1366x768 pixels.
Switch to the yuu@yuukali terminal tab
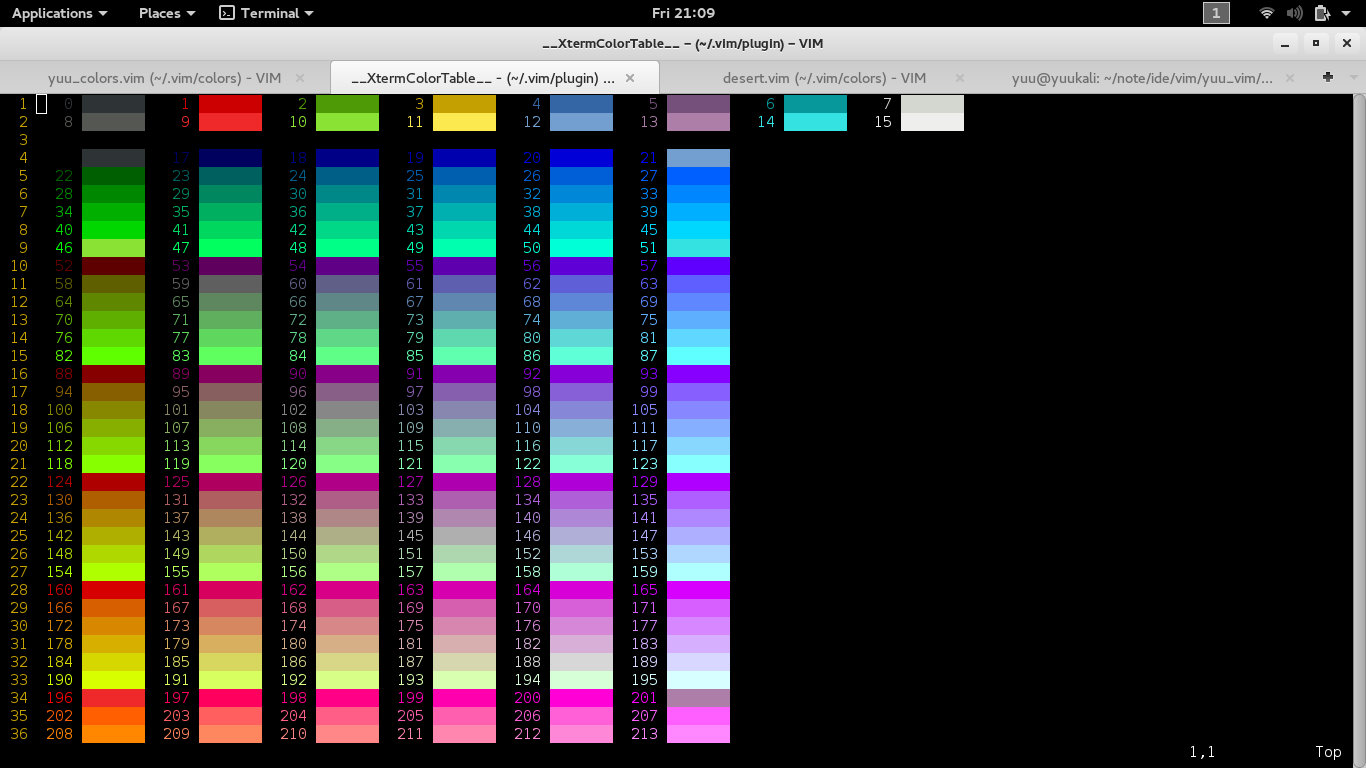click(1142, 78)
